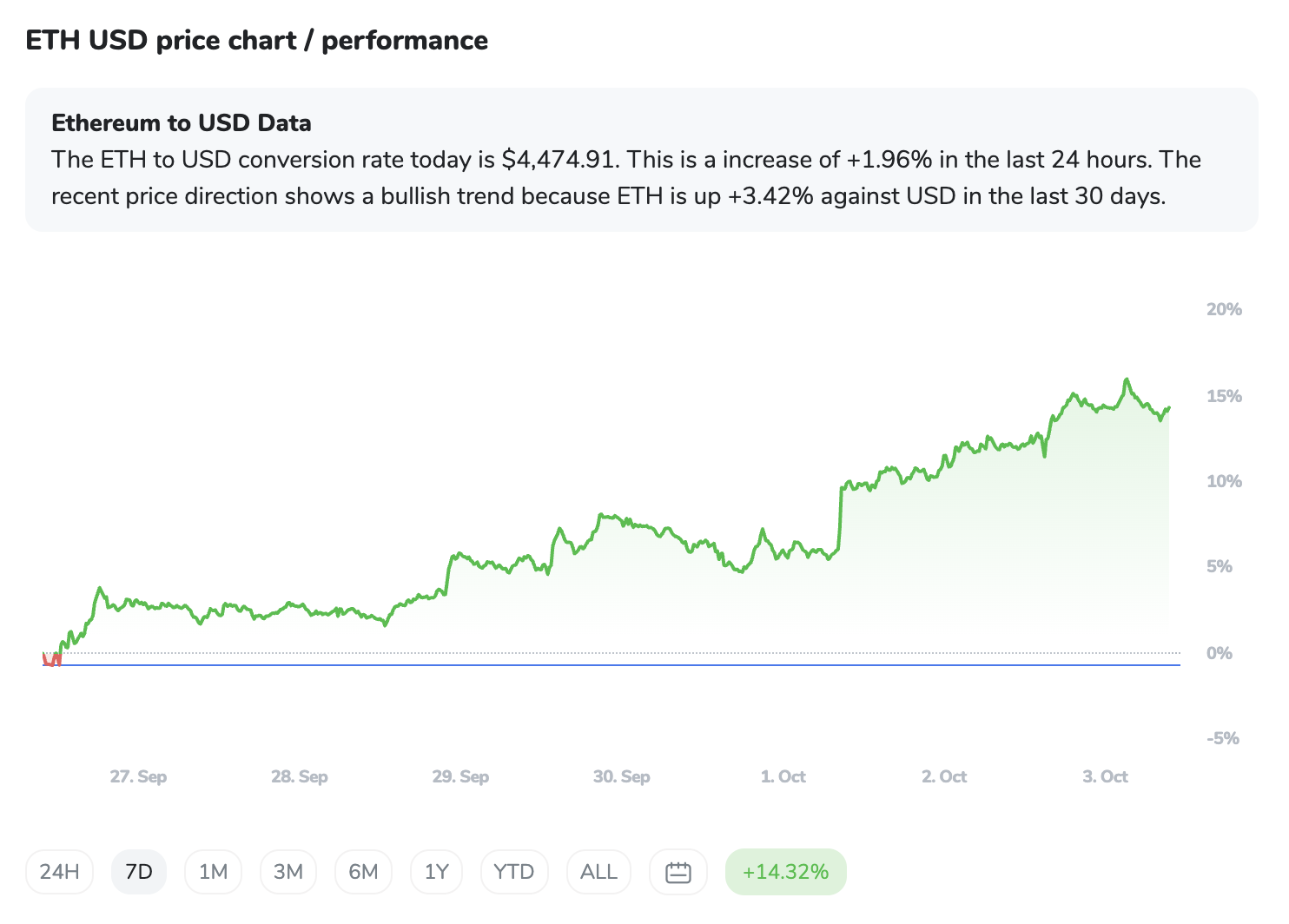
Task: Click the 0% baseline axis label
Action: tap(1219, 653)
